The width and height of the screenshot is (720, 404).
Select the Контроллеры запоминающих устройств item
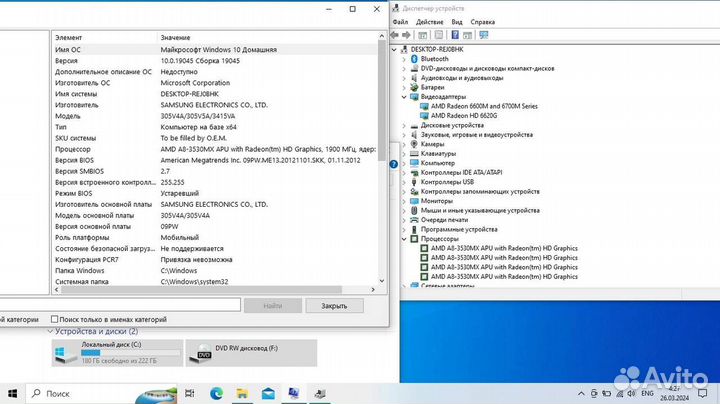(x=480, y=191)
